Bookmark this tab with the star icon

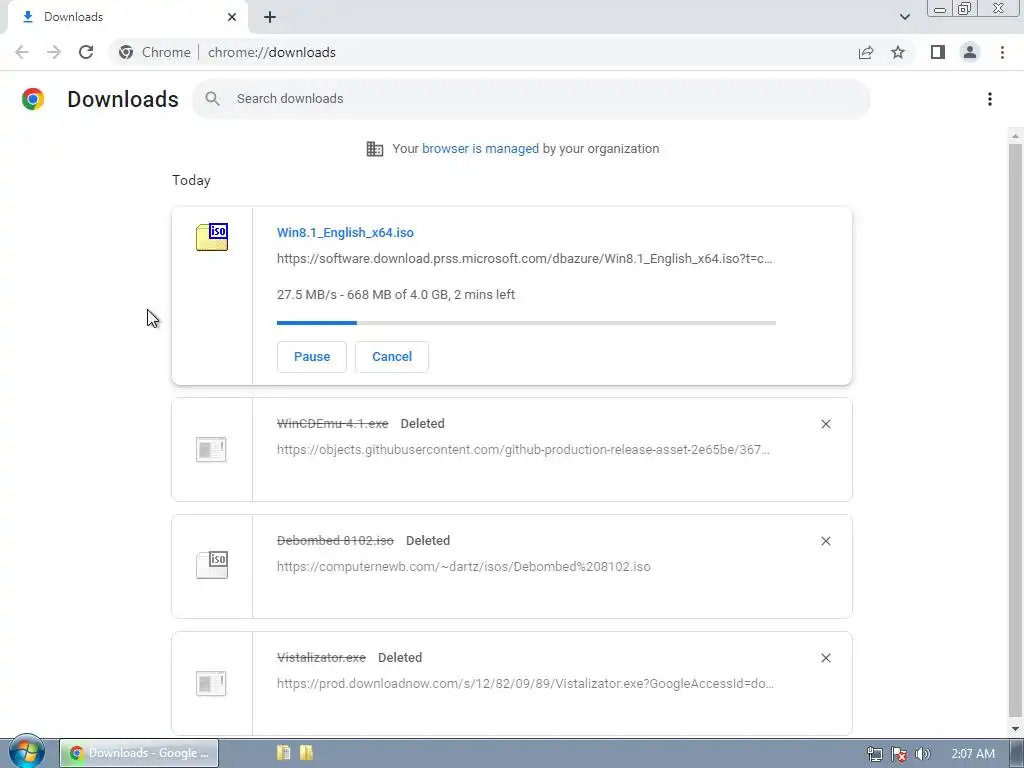898,52
